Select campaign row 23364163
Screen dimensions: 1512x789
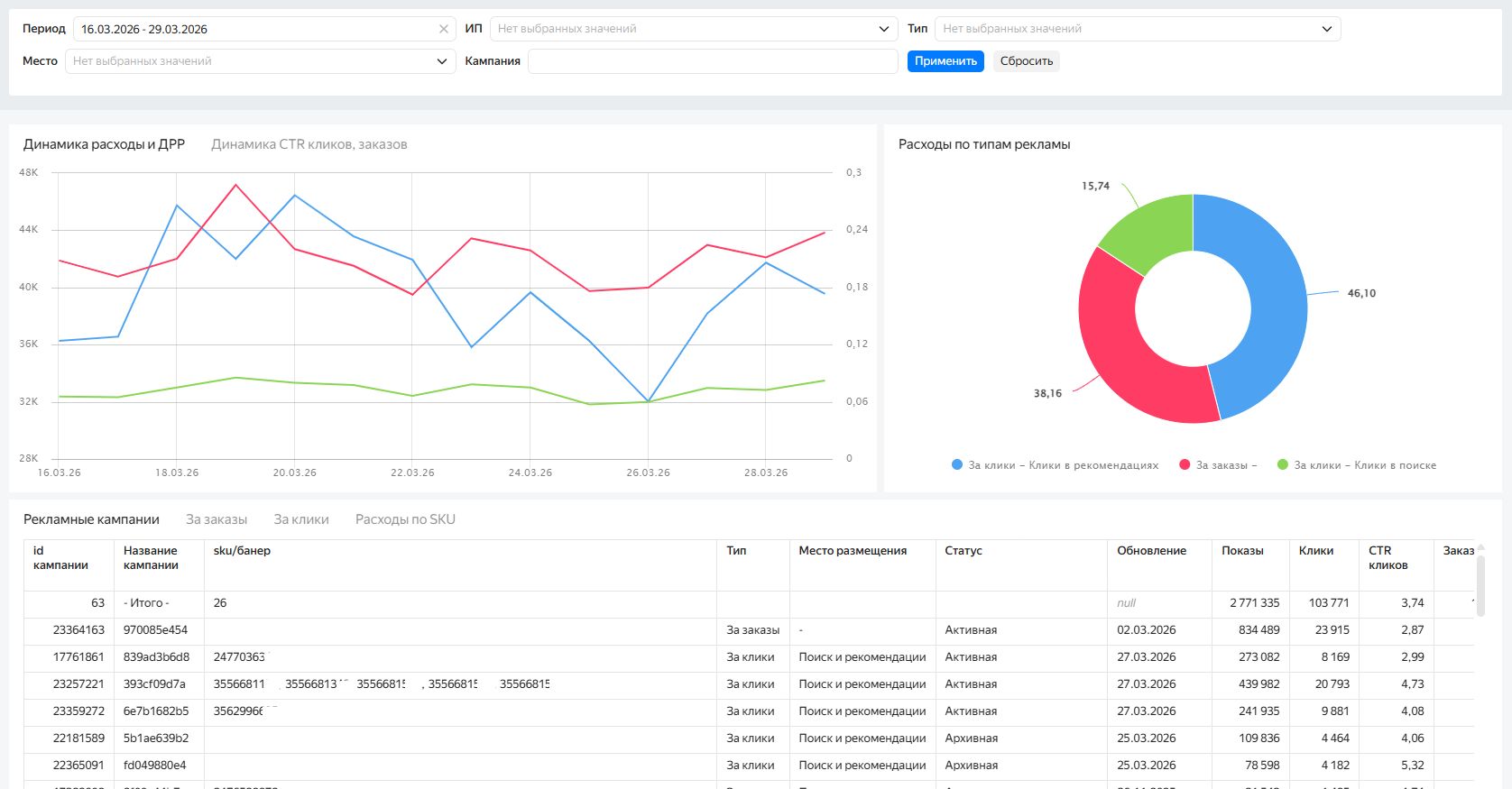[x=78, y=630]
